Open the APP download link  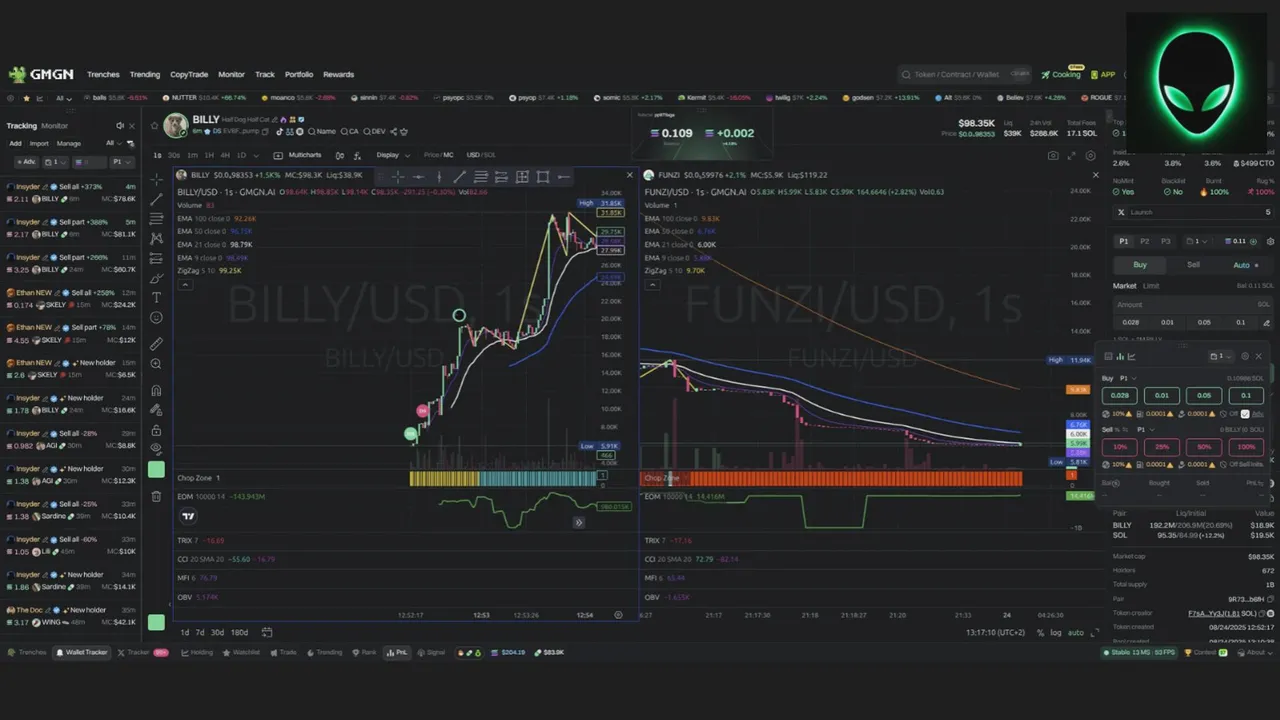1103,75
